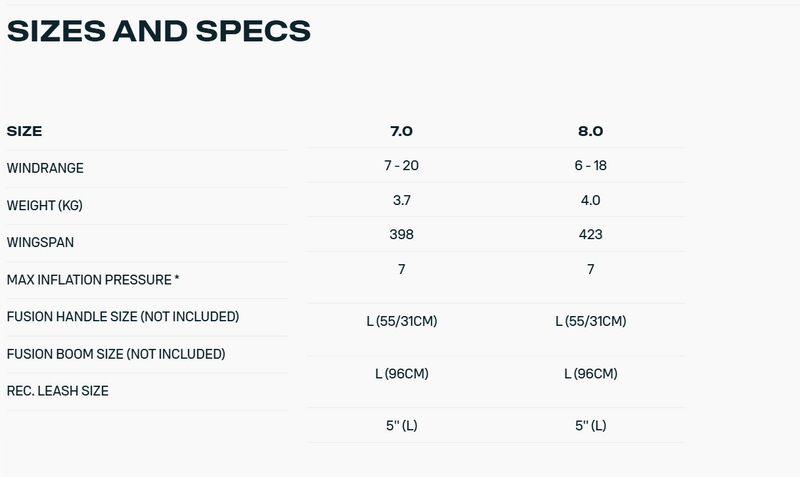Click the 3.7 weight value
Viewport: 800px width, 477px height.
click(x=401, y=200)
